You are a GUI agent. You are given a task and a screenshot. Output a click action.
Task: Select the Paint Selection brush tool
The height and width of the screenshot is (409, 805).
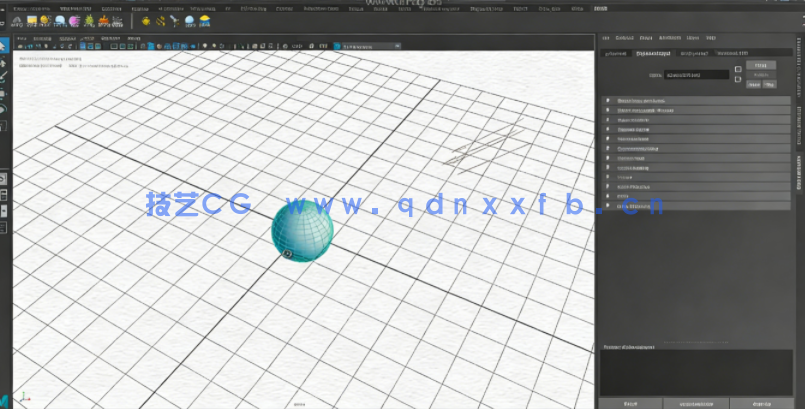pos(4,76)
